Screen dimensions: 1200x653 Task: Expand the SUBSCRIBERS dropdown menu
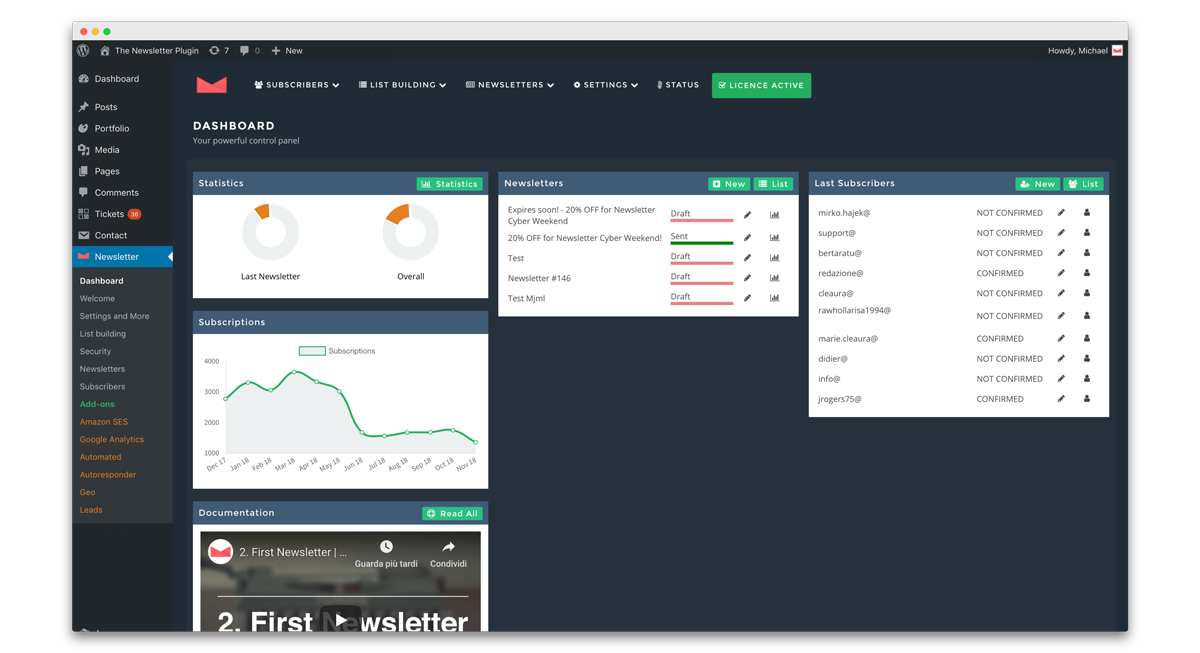(296, 85)
